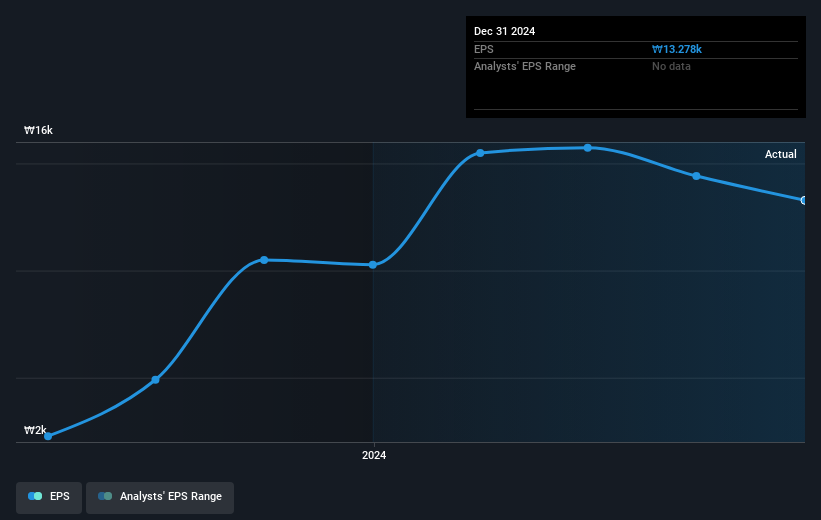Click the EPS data point at the 2024 line
The height and width of the screenshot is (520, 821).
point(373,265)
